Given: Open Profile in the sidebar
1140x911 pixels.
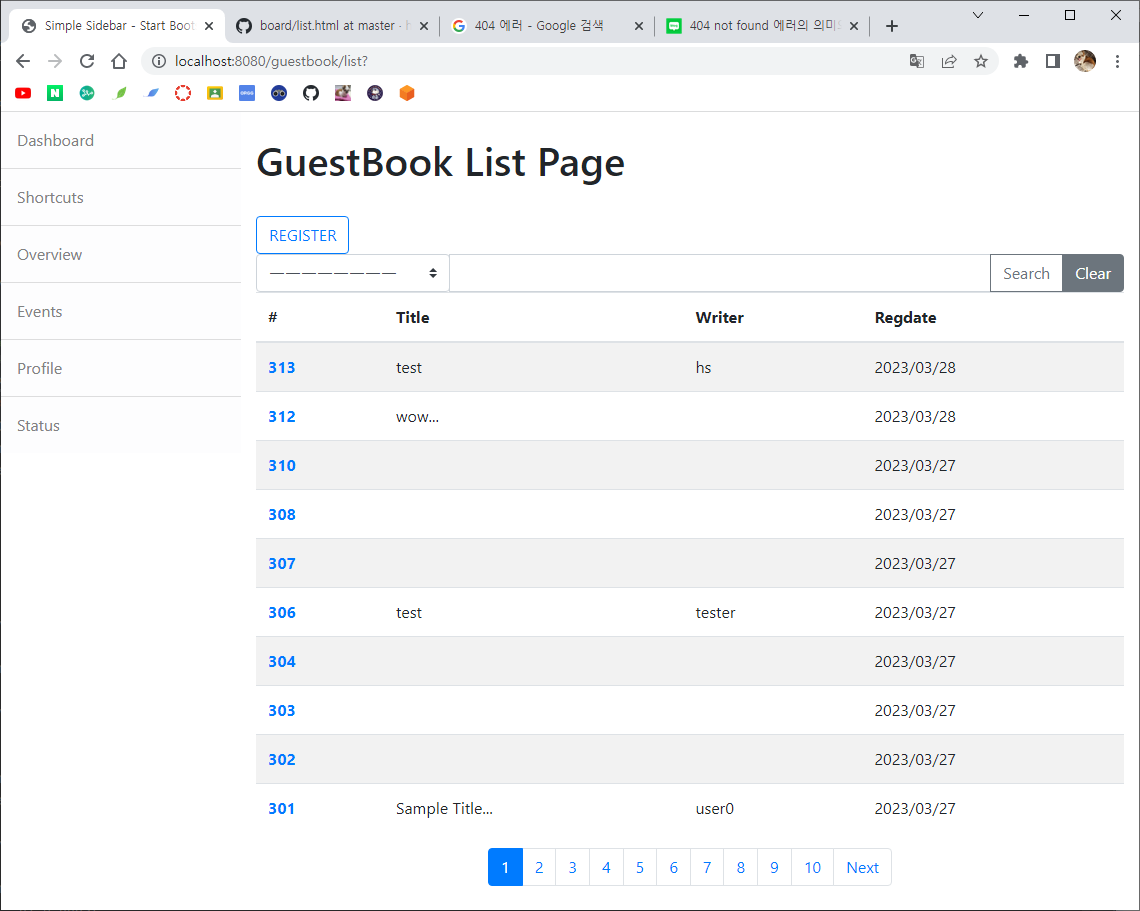Looking at the screenshot, I should pyautogui.click(x=121, y=369).
